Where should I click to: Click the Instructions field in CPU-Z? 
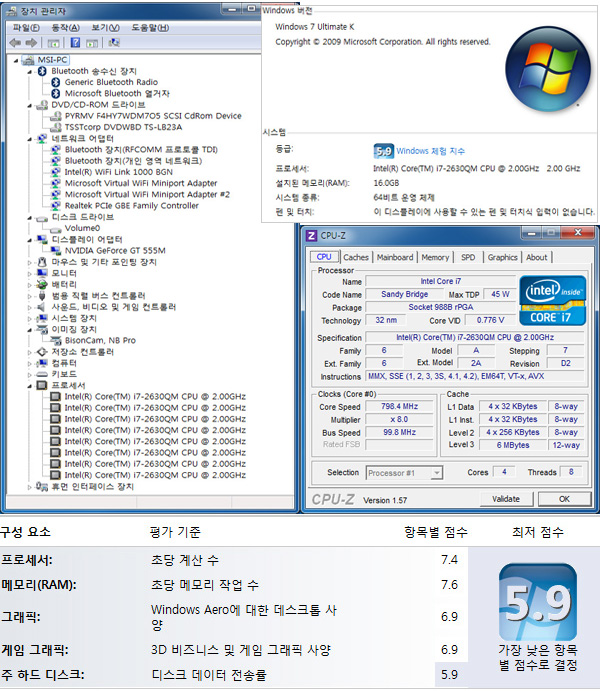coord(475,376)
